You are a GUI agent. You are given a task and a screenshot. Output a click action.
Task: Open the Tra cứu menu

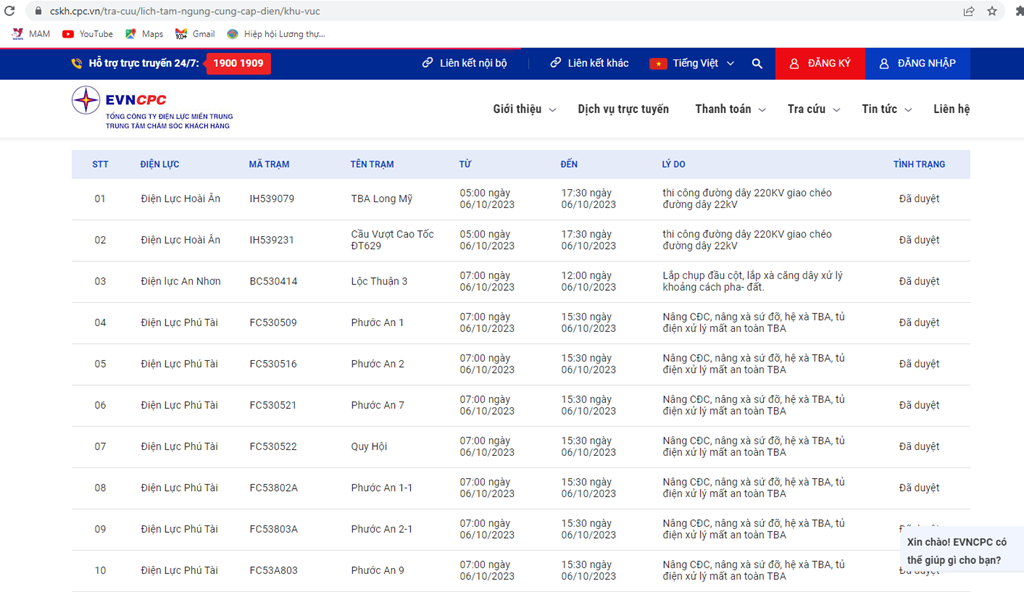point(814,109)
